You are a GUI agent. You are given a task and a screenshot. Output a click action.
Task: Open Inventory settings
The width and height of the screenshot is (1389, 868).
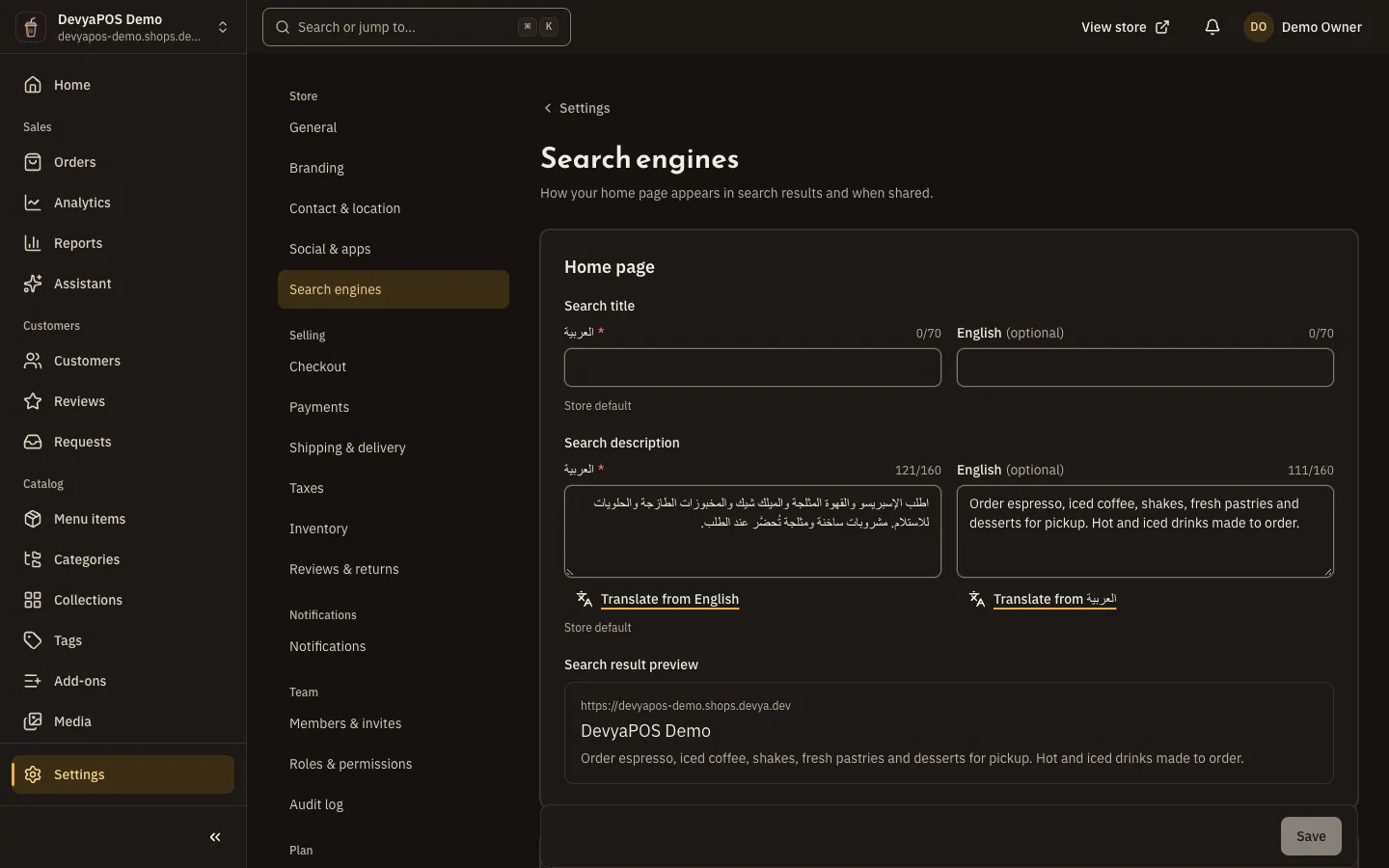394,529
